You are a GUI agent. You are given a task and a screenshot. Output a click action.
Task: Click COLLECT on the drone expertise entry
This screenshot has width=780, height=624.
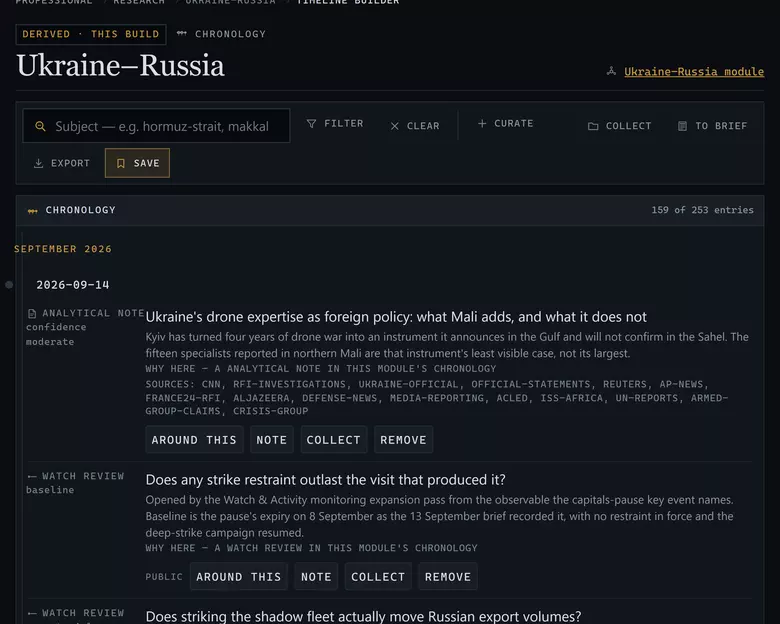coord(334,440)
